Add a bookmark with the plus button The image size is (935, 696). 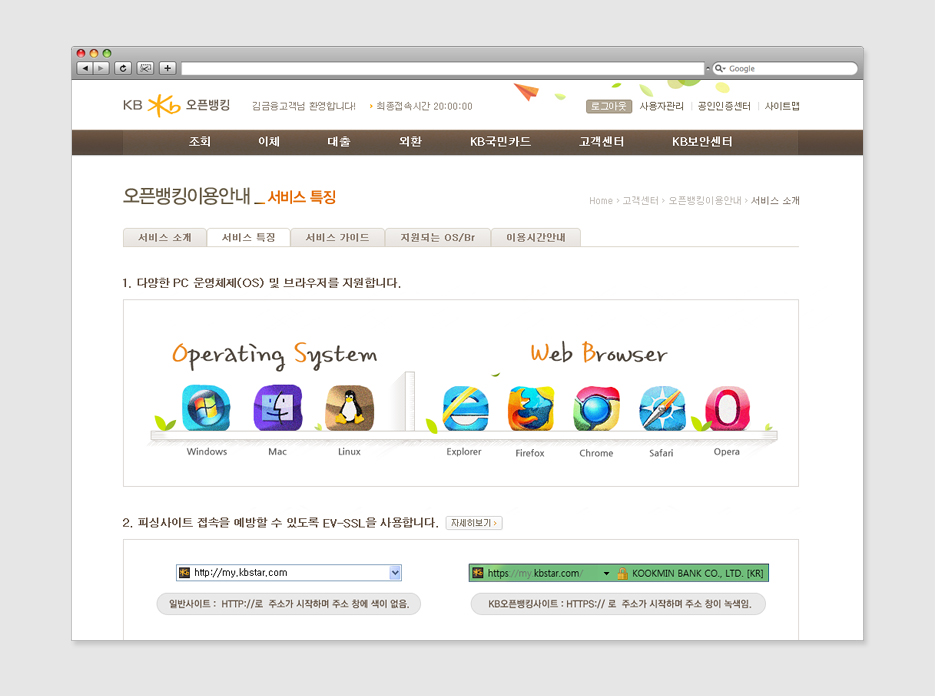pos(168,68)
